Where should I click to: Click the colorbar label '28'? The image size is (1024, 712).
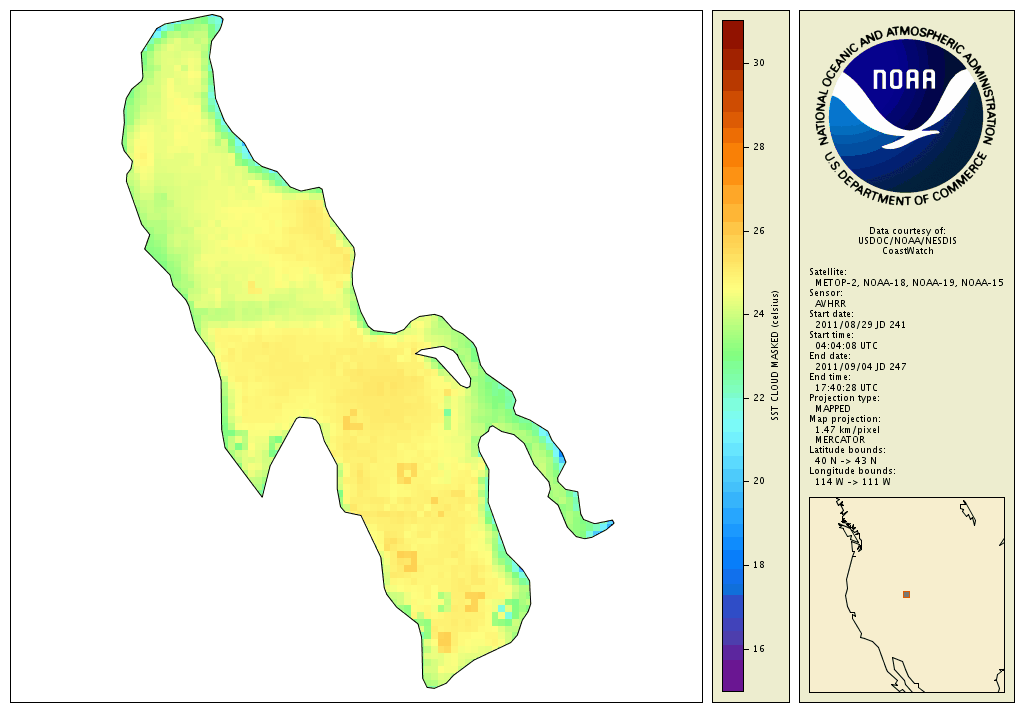[758, 147]
